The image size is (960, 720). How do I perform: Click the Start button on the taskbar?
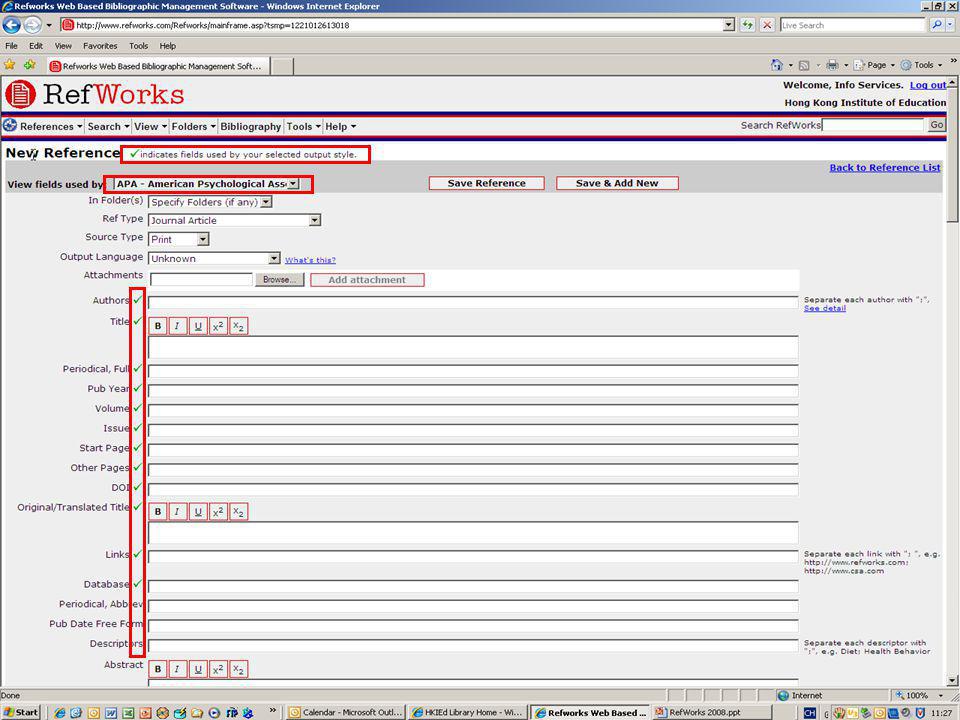coord(21,712)
